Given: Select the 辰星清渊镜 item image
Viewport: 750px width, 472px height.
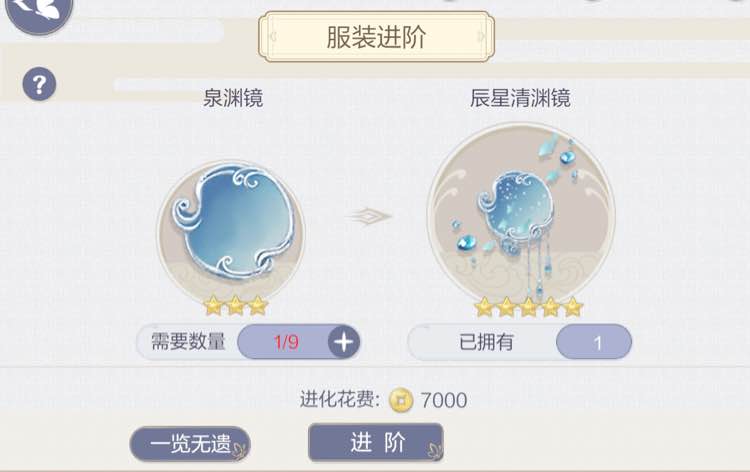Looking at the screenshot, I should (521, 215).
